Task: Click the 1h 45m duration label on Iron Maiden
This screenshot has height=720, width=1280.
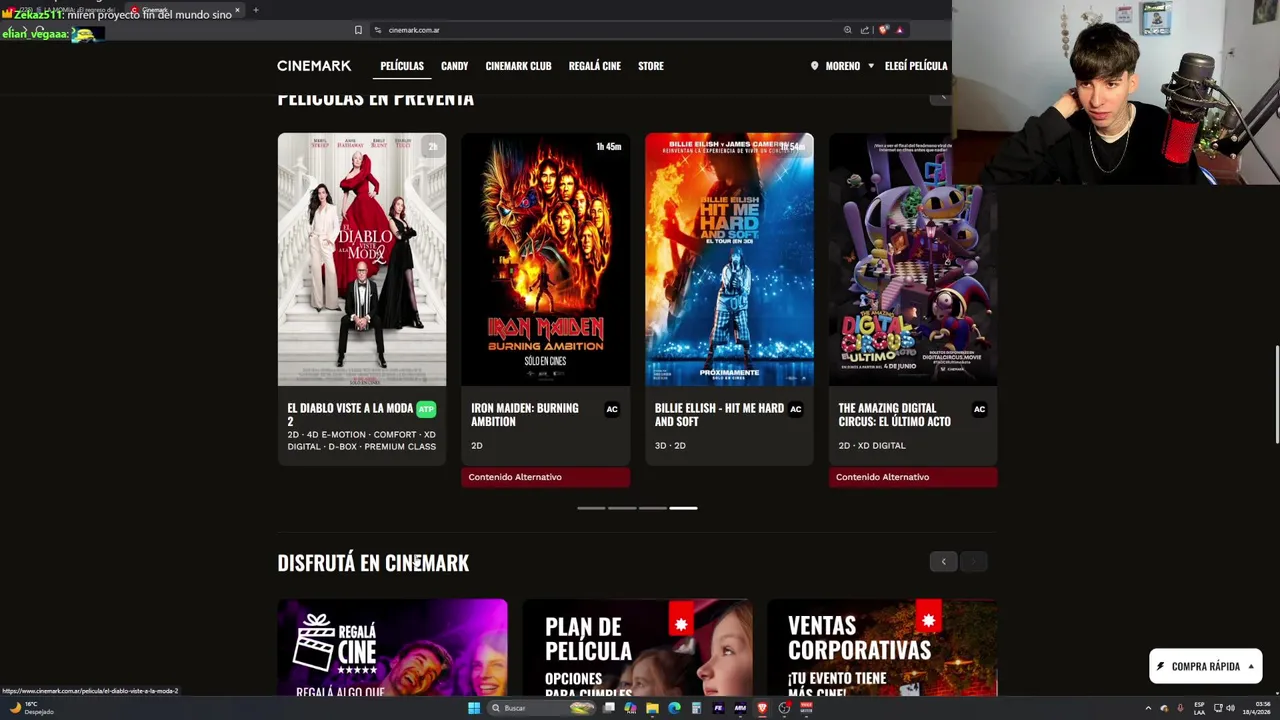Action: tap(609, 146)
